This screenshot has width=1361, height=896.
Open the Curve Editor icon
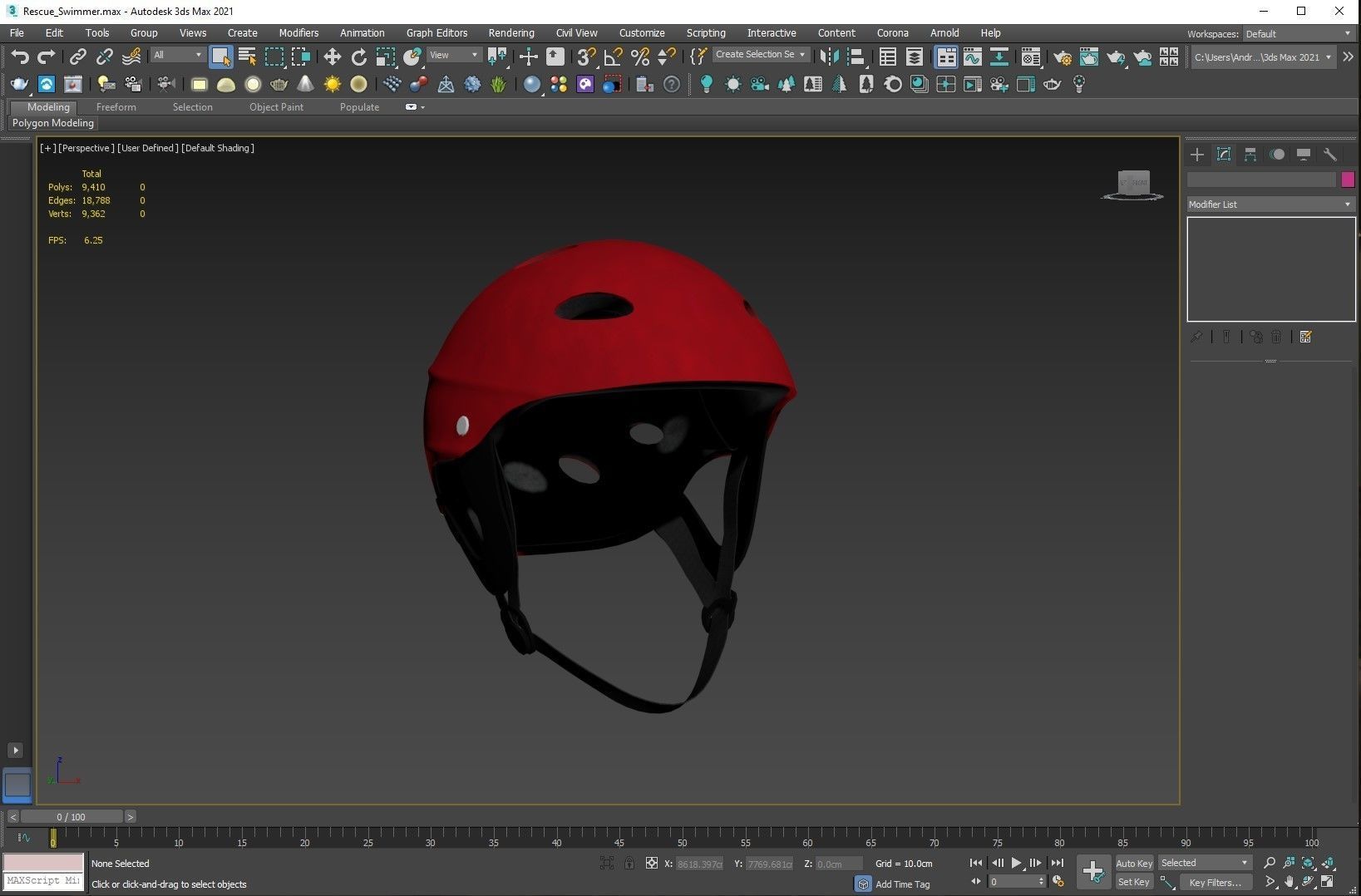(972, 57)
